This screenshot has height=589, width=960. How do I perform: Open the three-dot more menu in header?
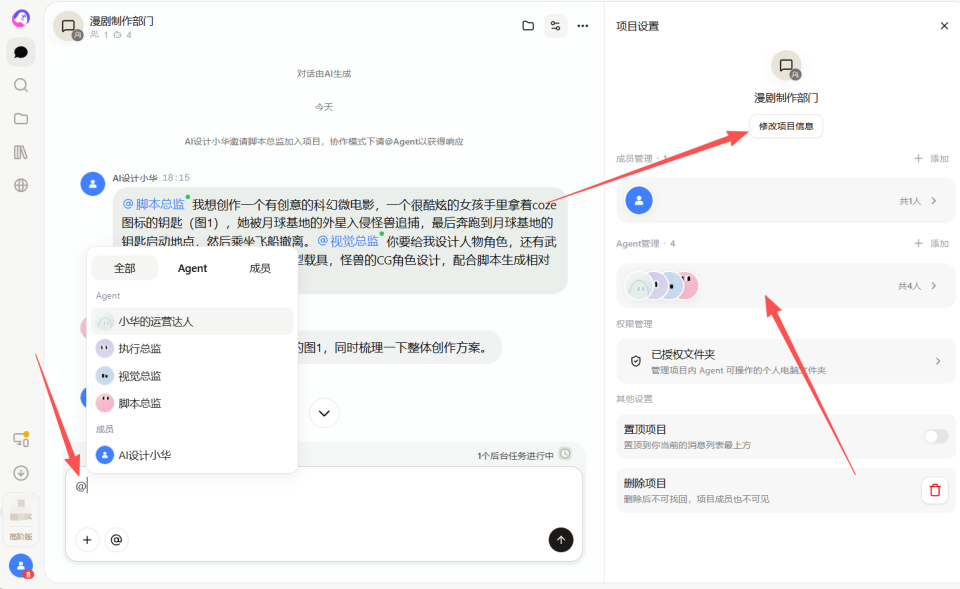pos(583,26)
